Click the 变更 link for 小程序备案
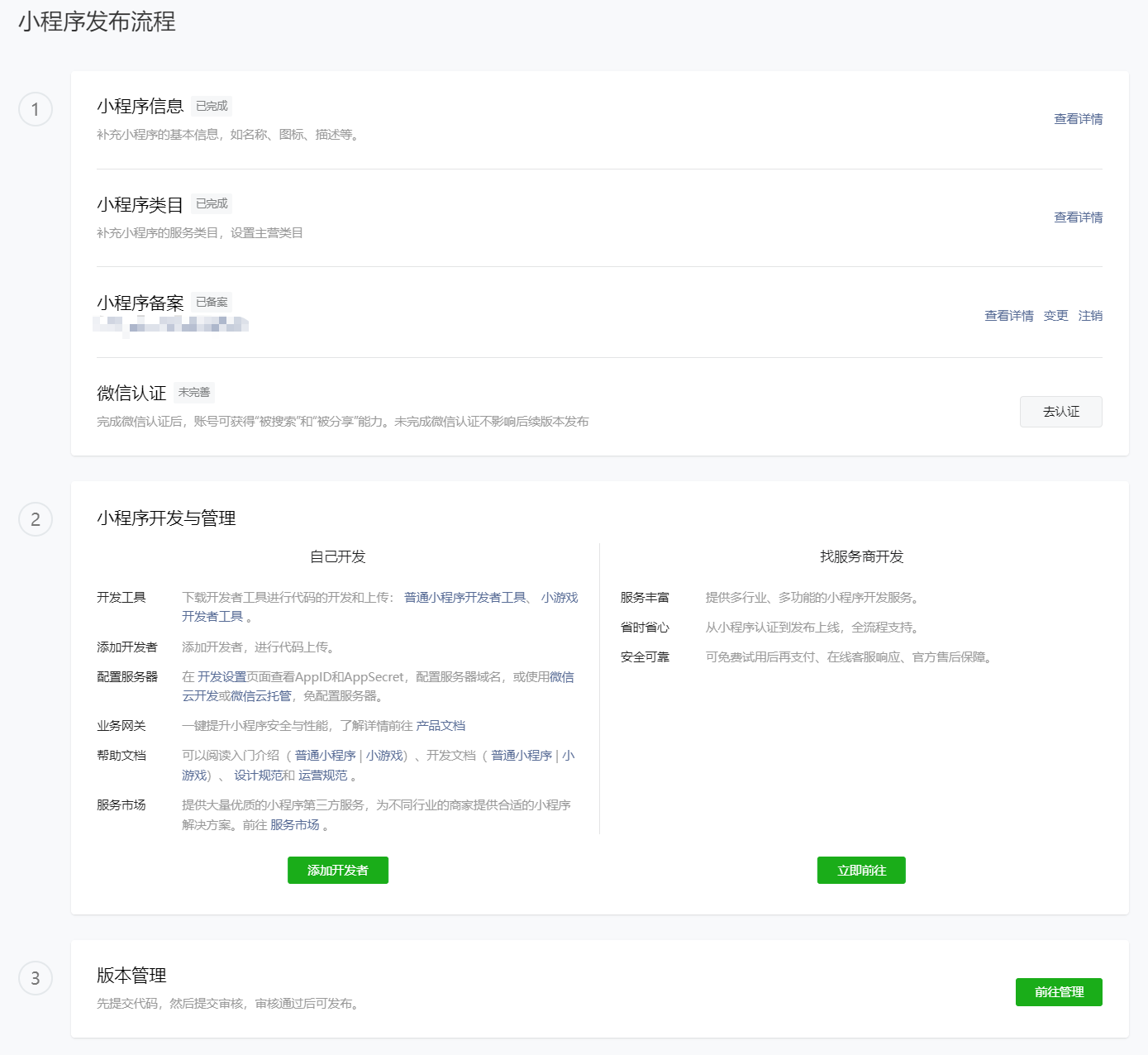The image size is (1148, 1055). [1055, 316]
